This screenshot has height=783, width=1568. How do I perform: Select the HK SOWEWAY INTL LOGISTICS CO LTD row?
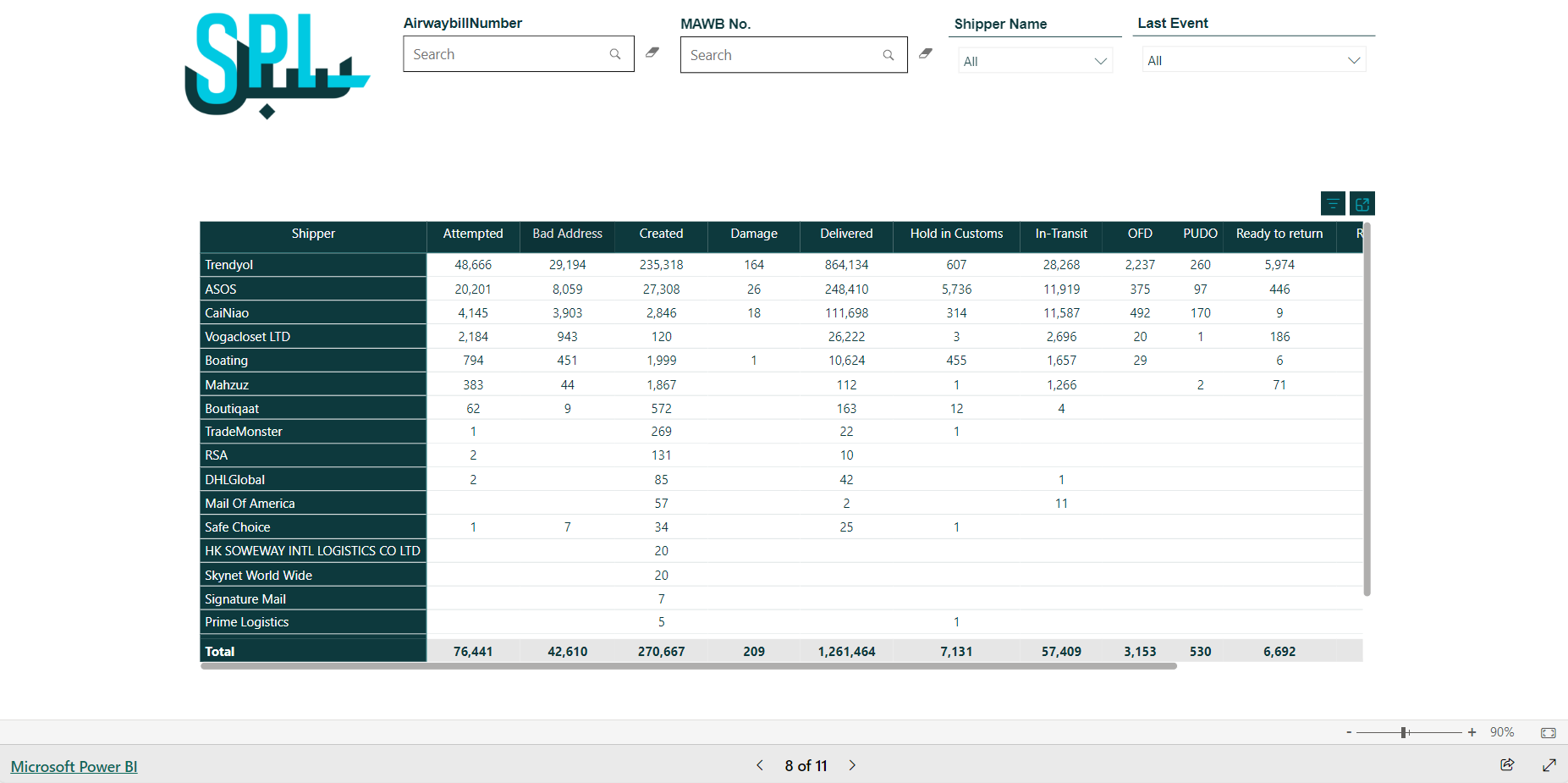tap(313, 550)
